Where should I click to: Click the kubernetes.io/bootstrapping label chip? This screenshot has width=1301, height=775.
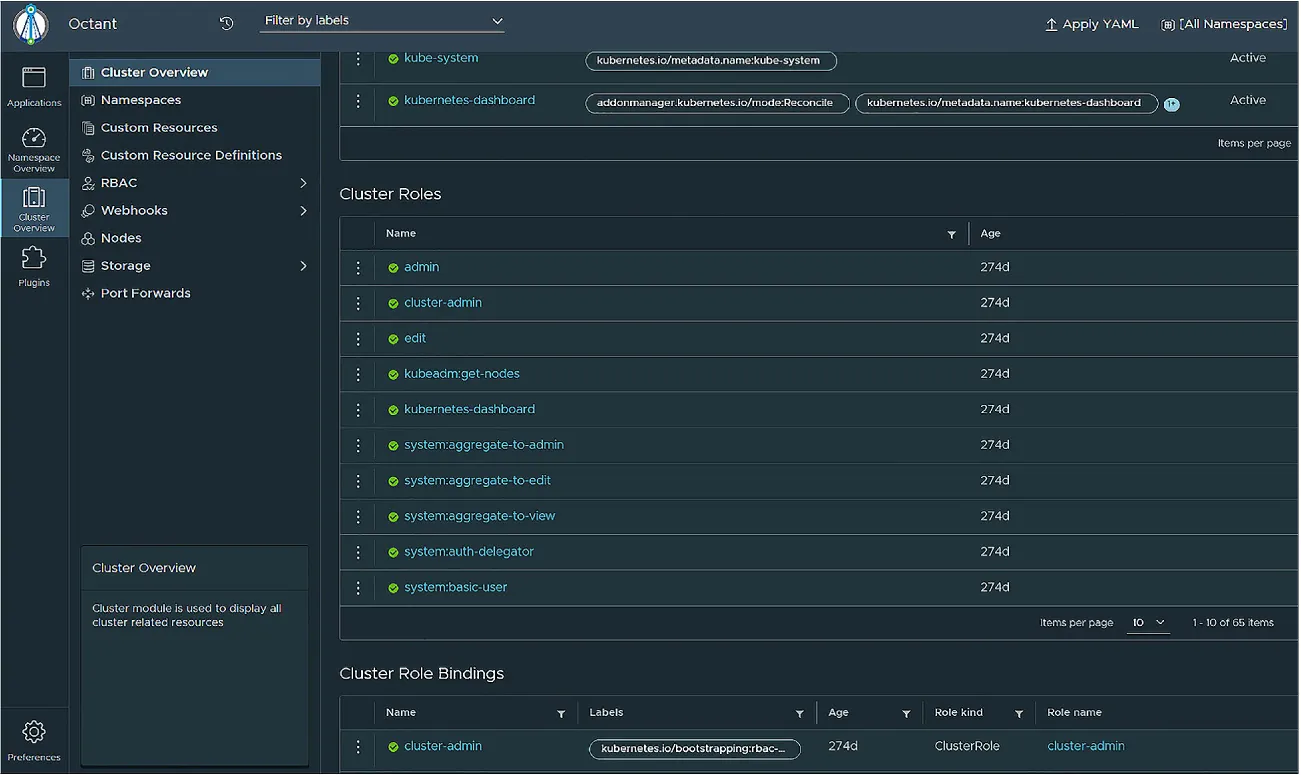coord(694,748)
